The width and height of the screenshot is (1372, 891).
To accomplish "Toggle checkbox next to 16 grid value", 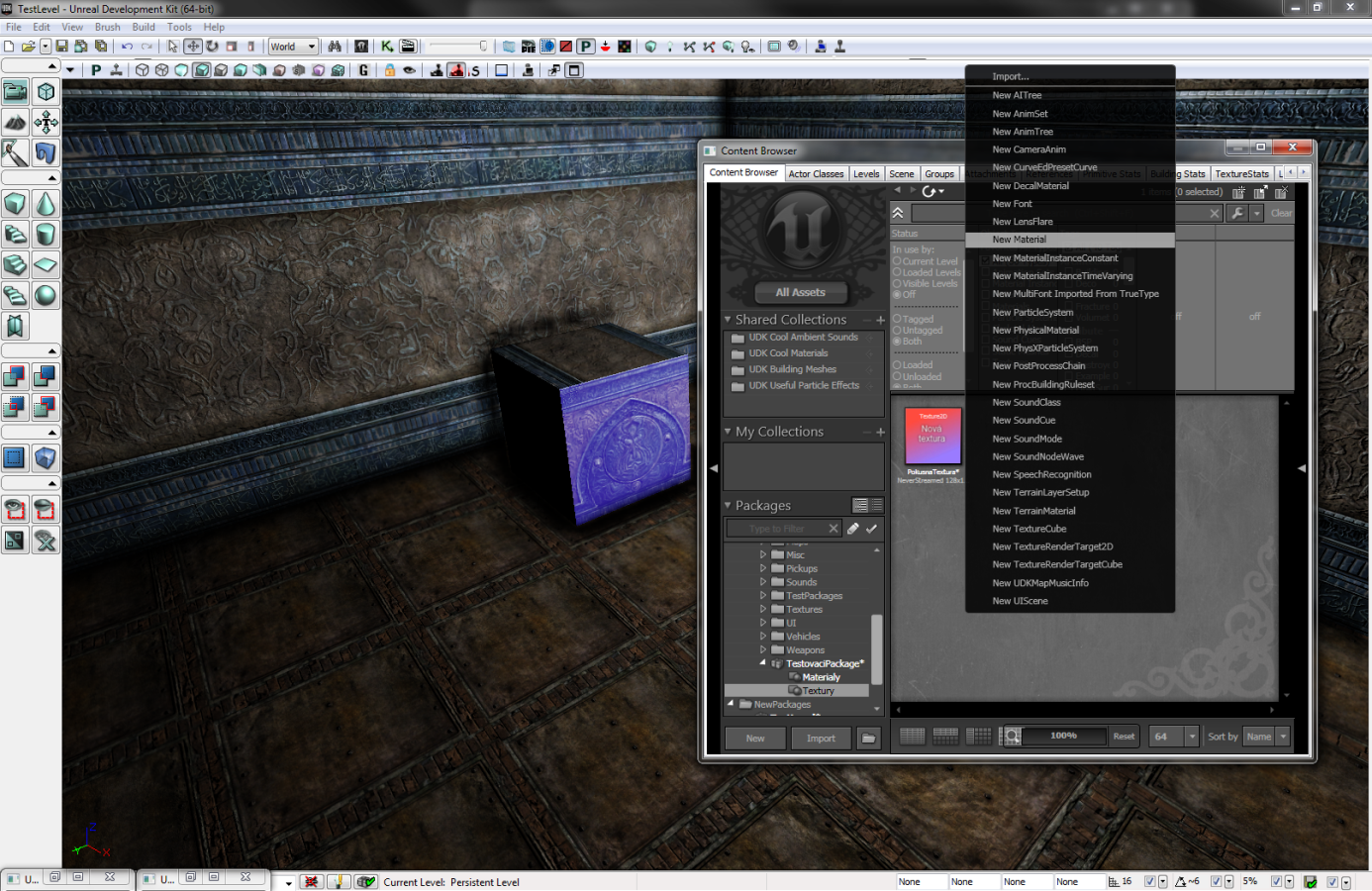I will [1149, 881].
